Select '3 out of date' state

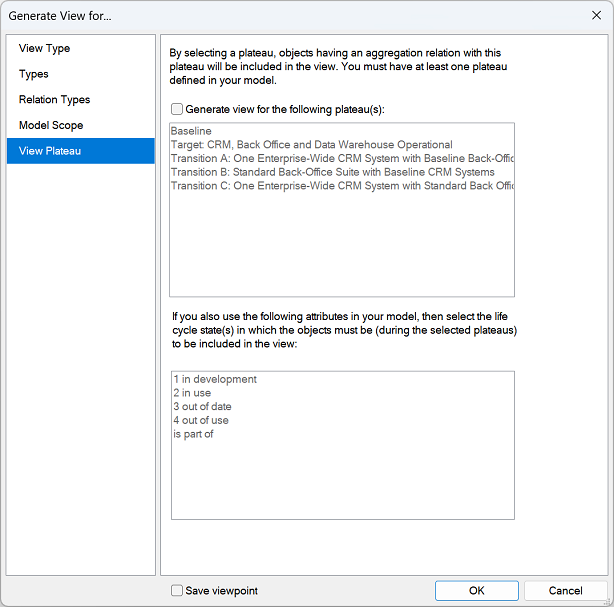point(202,407)
